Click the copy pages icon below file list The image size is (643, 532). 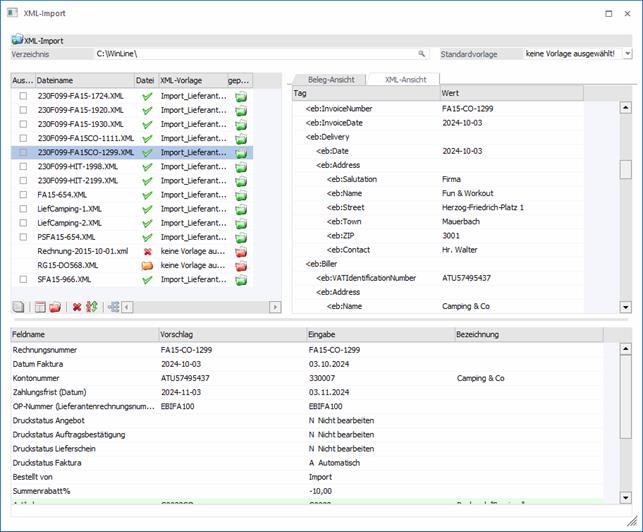click(x=19, y=306)
